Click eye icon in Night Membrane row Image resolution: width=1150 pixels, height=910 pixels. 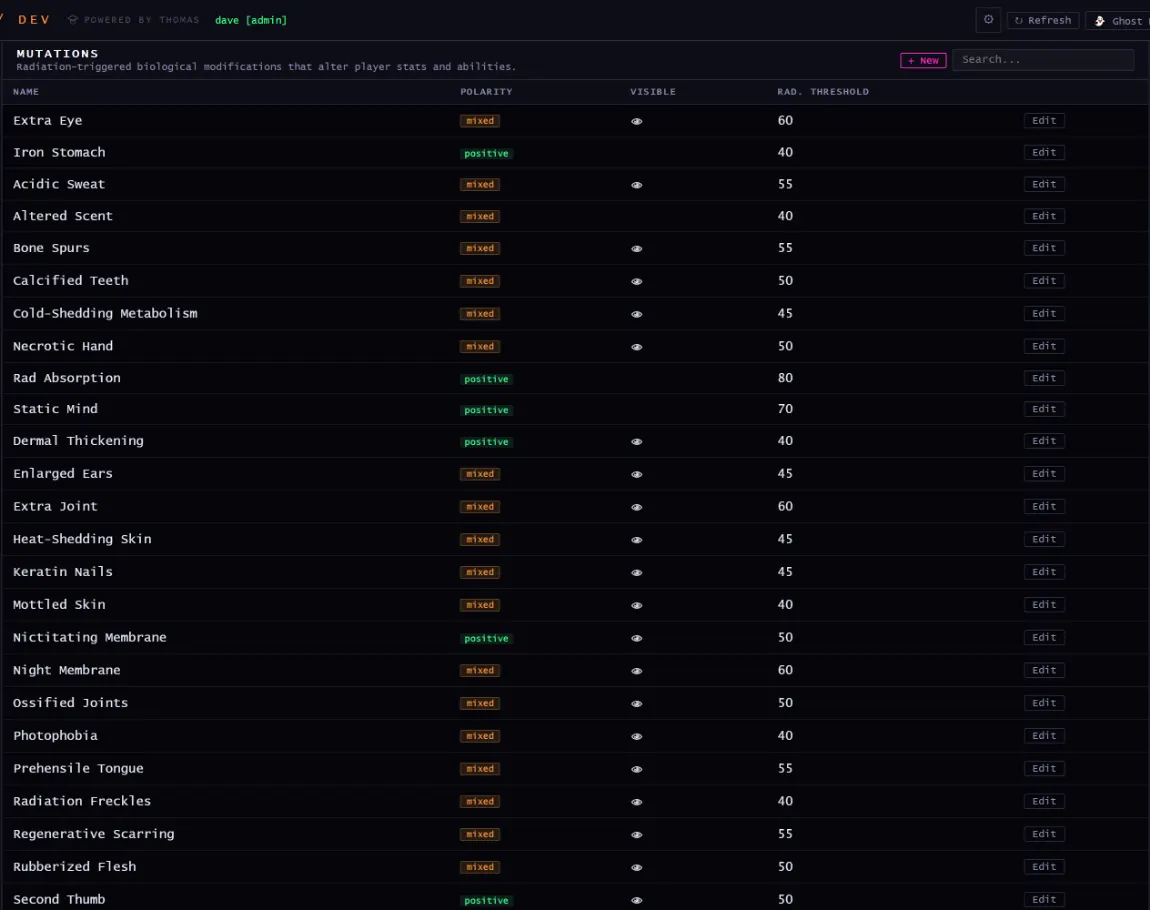point(636,671)
